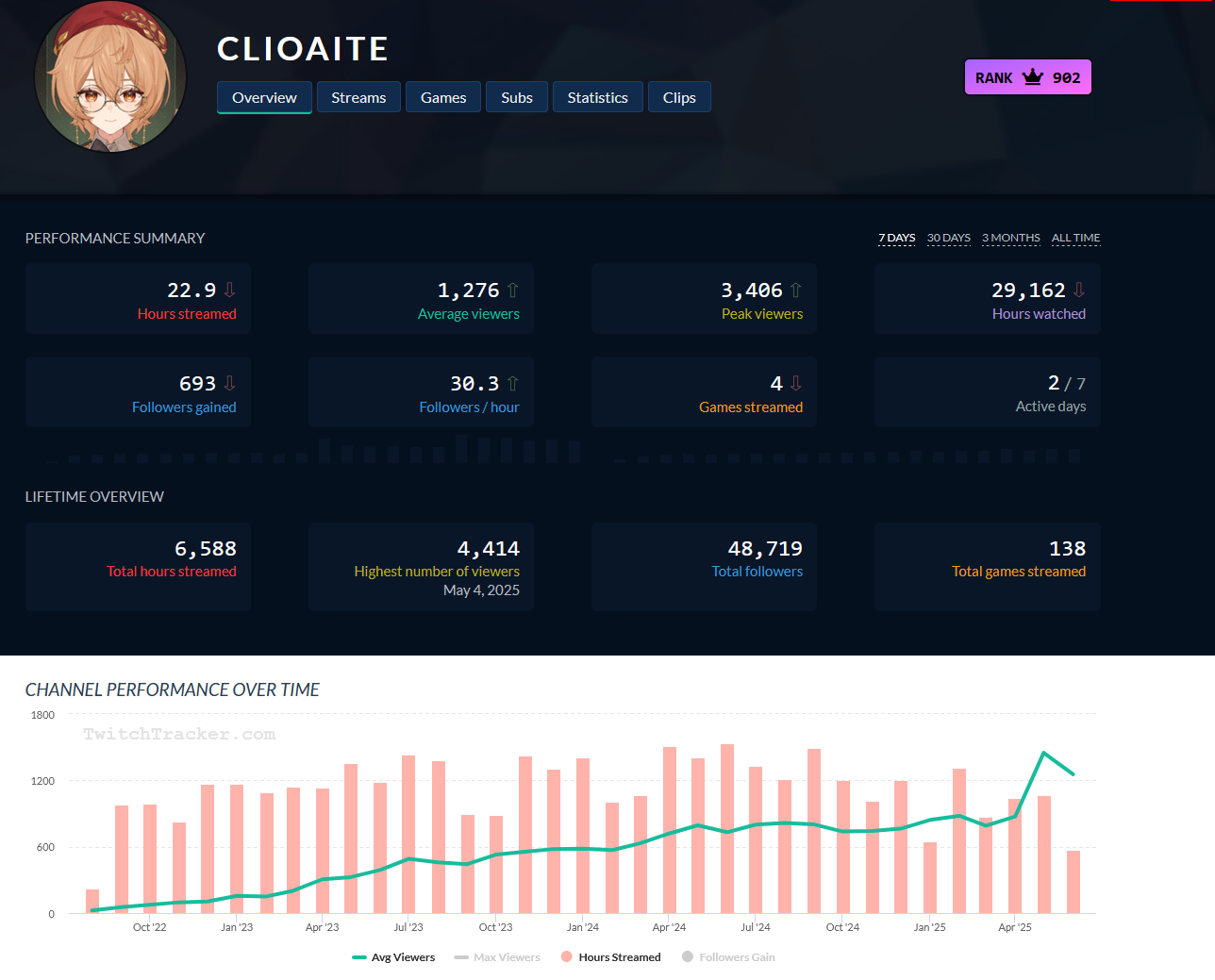Click the Peak viewers label
Image resolution: width=1215 pixels, height=980 pixels.
tap(762, 314)
